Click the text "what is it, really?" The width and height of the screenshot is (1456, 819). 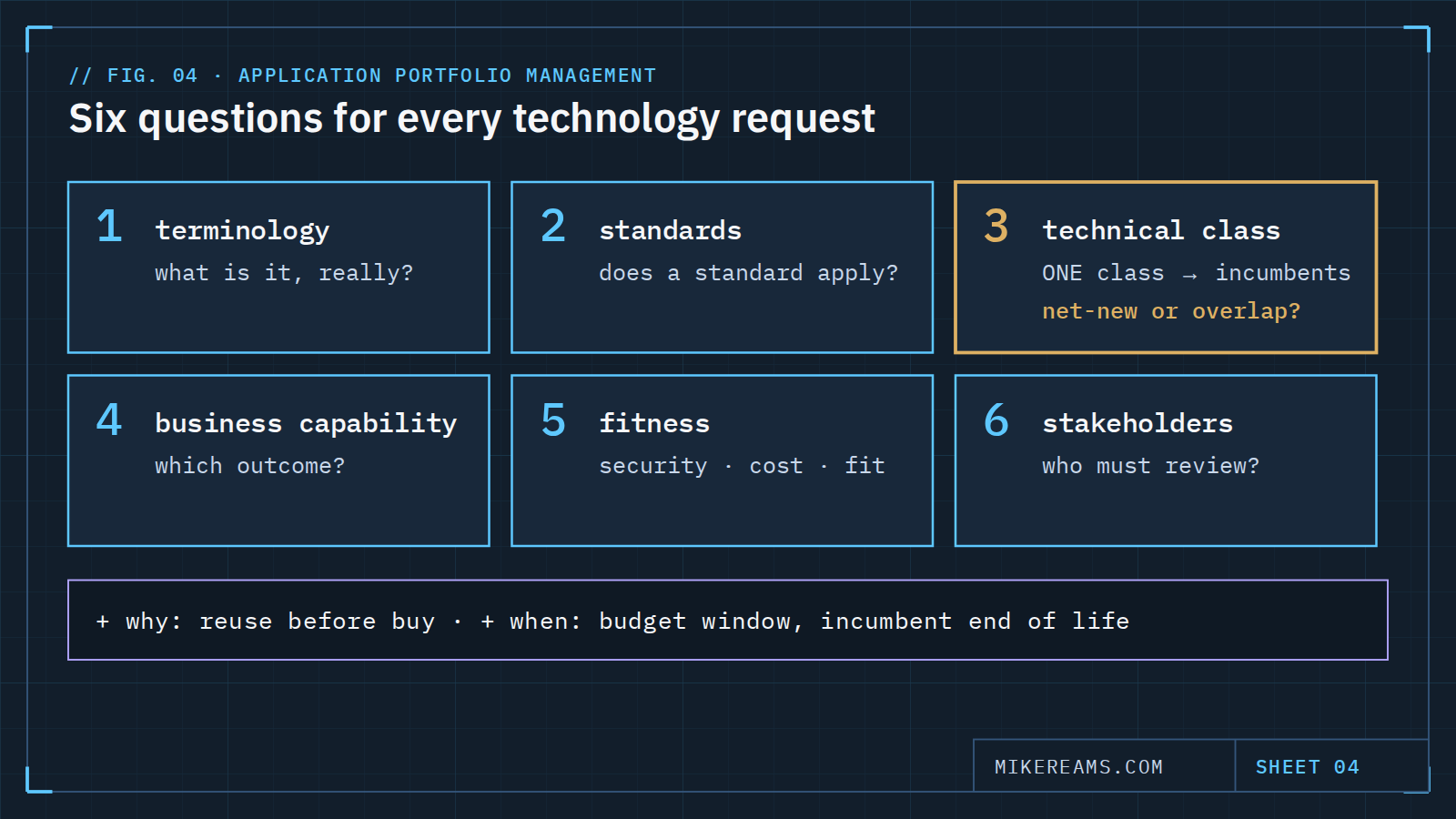pyautogui.click(x=284, y=273)
